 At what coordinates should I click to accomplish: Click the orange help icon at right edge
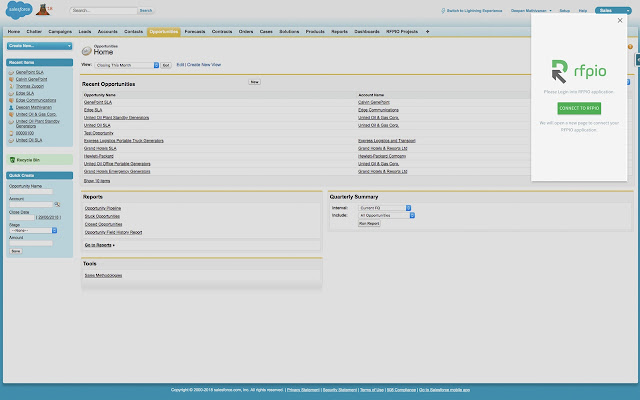(x=630, y=47)
